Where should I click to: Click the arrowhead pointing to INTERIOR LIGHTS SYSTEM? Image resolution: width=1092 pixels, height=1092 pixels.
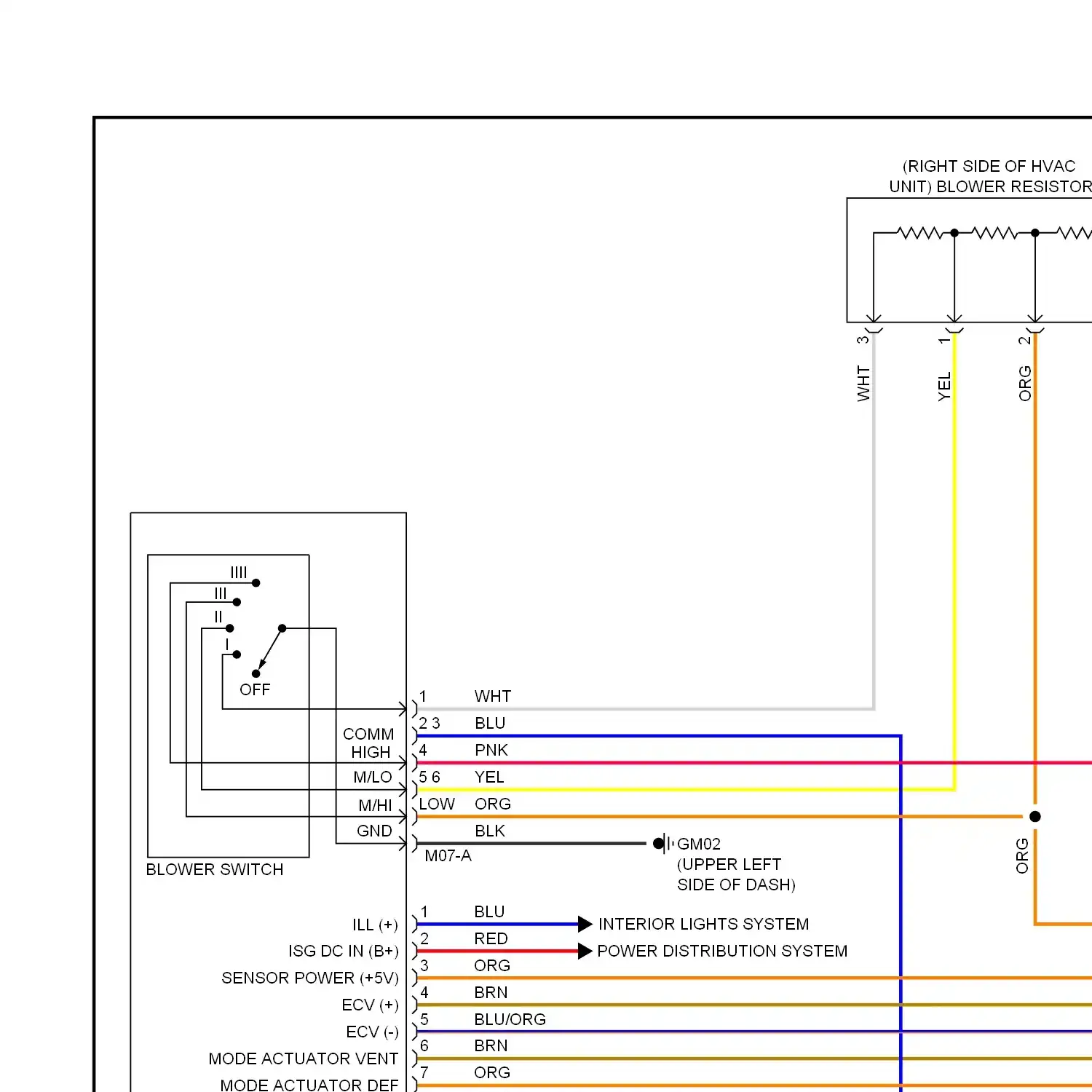coord(585,925)
